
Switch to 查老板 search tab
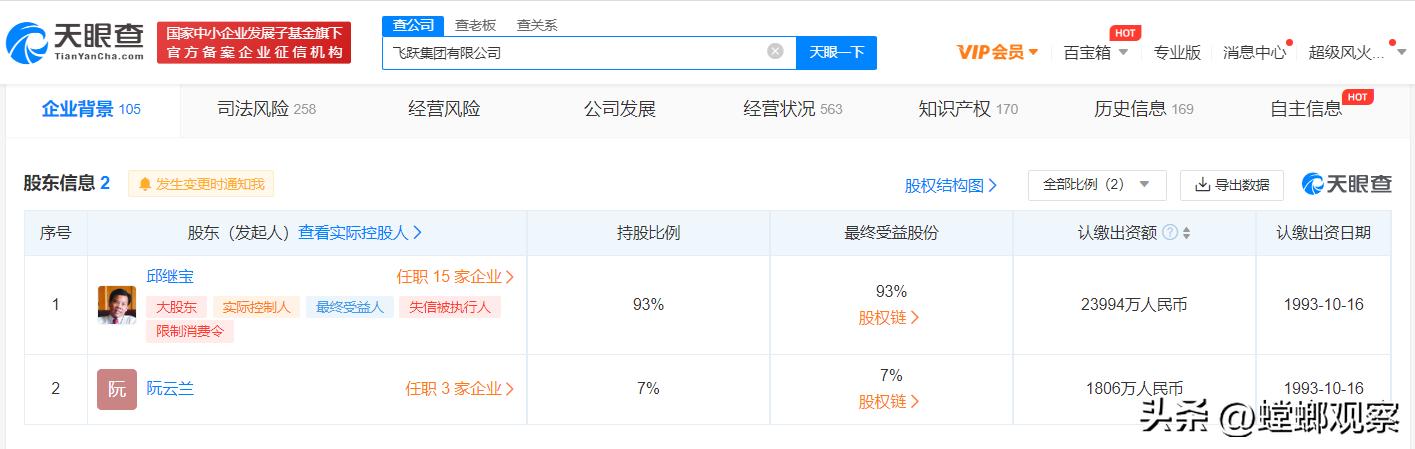pyautogui.click(x=475, y=25)
